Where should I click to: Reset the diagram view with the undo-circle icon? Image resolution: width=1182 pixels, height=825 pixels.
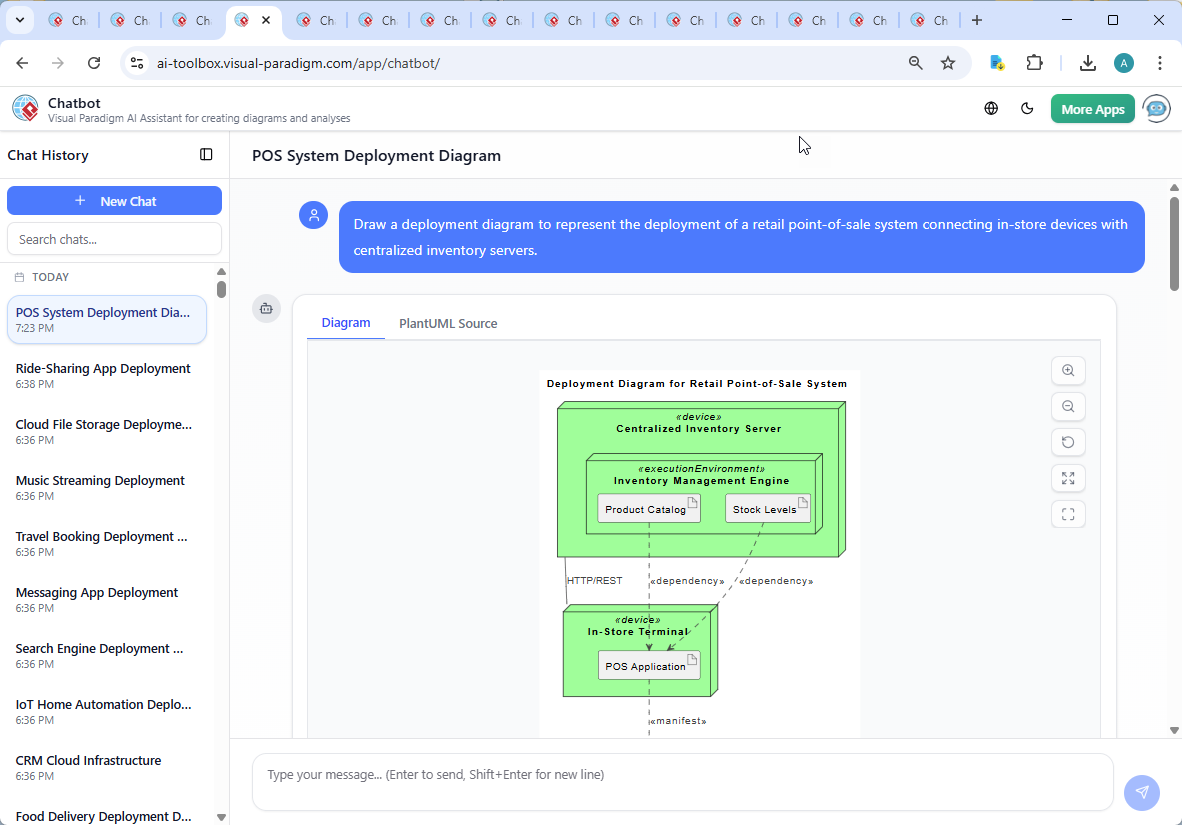1068,442
